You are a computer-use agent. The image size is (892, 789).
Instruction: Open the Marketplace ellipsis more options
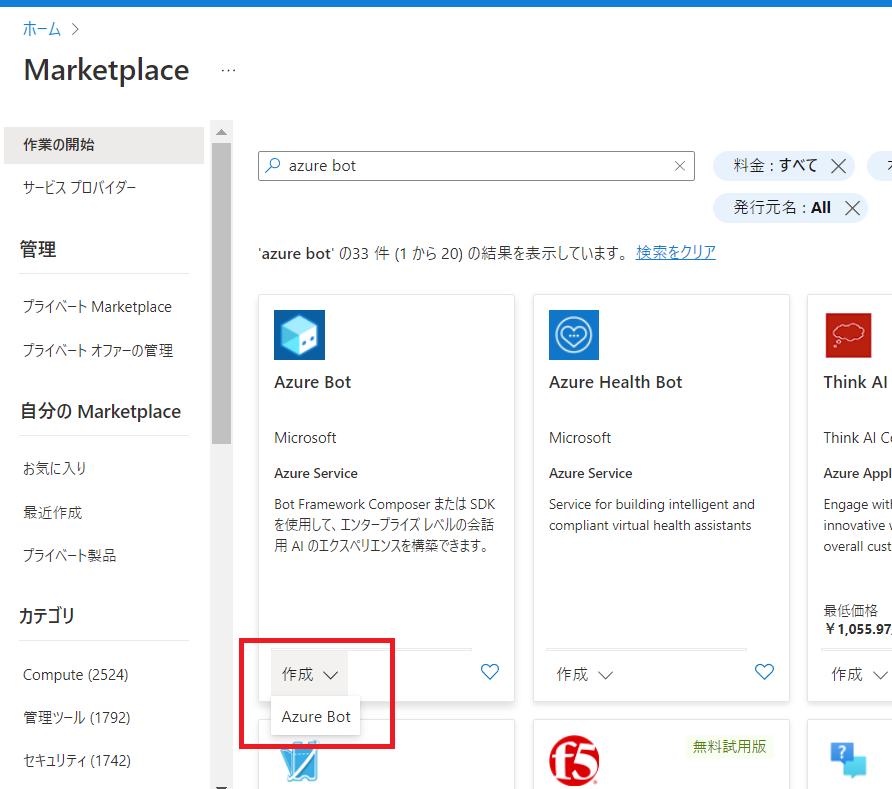point(229,71)
